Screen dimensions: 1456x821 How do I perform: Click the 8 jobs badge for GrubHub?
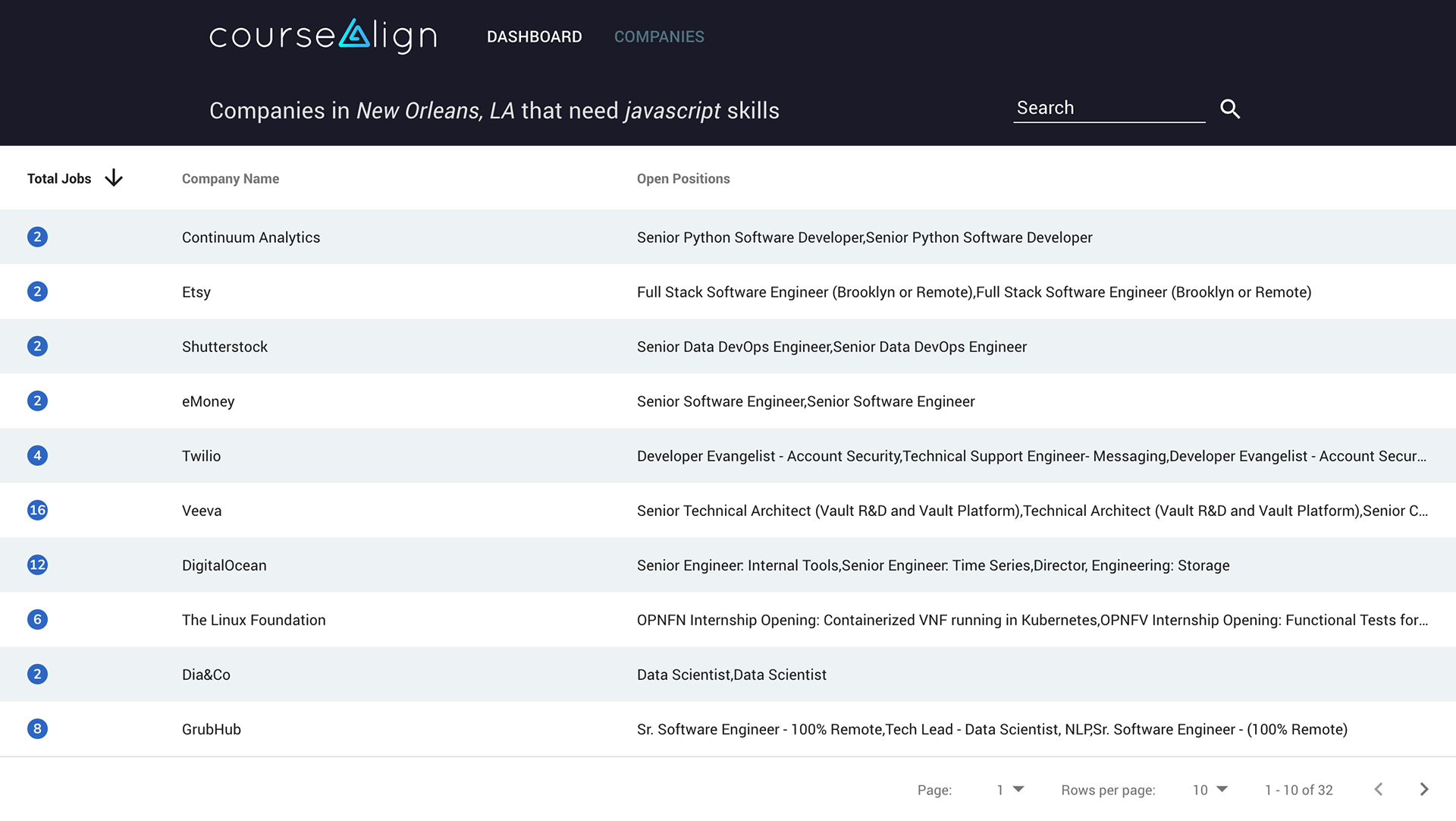tap(37, 728)
